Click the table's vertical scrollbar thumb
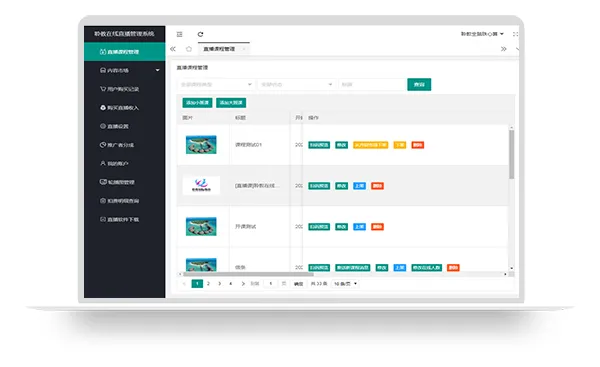Viewport: 600px width, 367px height. point(512,154)
